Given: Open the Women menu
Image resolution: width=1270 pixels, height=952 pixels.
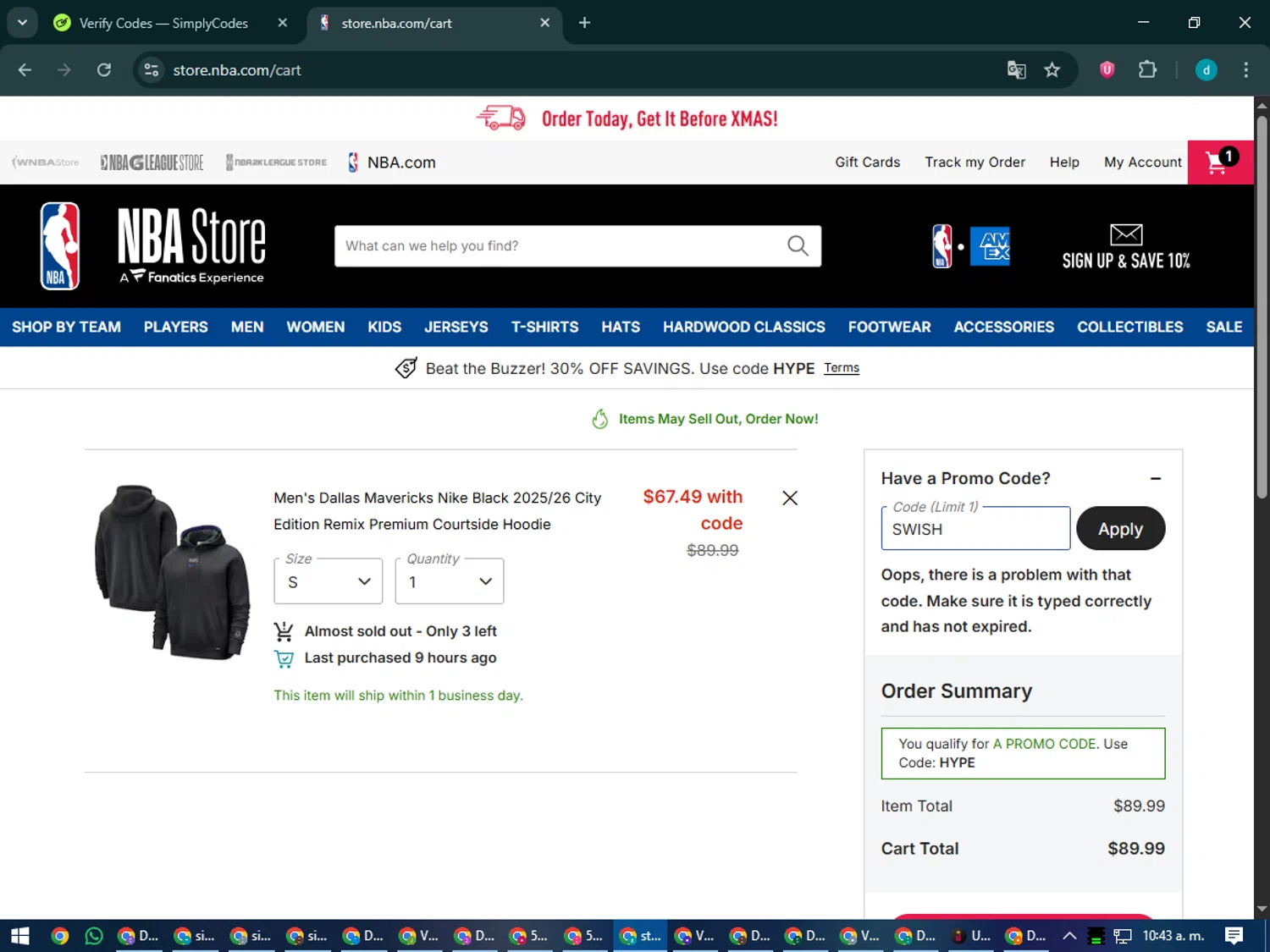Looking at the screenshot, I should pyautogui.click(x=315, y=327).
